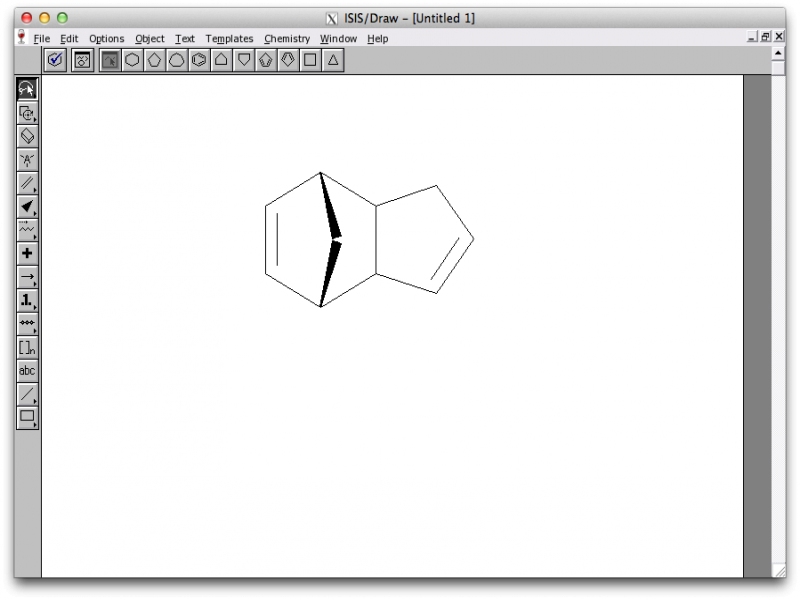Select the chain drawing tool

(x=27, y=230)
